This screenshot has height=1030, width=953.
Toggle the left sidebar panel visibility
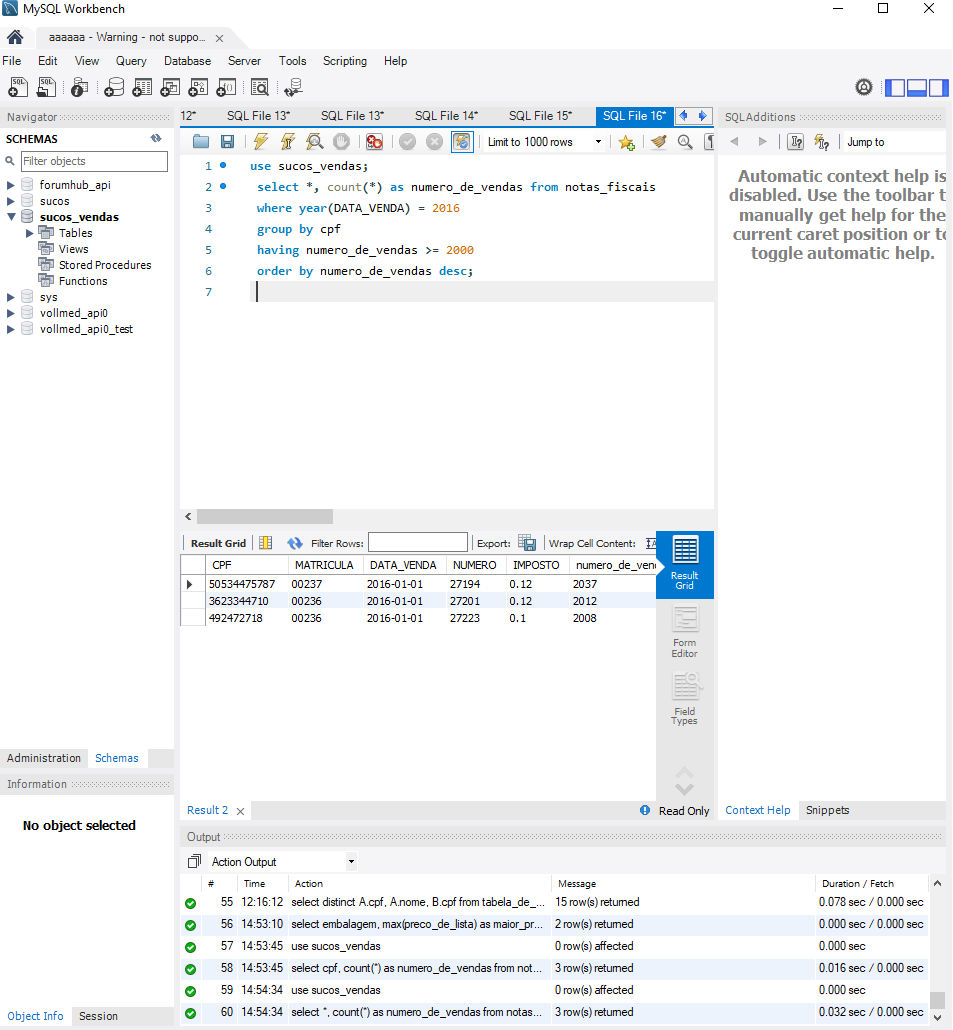[895, 87]
